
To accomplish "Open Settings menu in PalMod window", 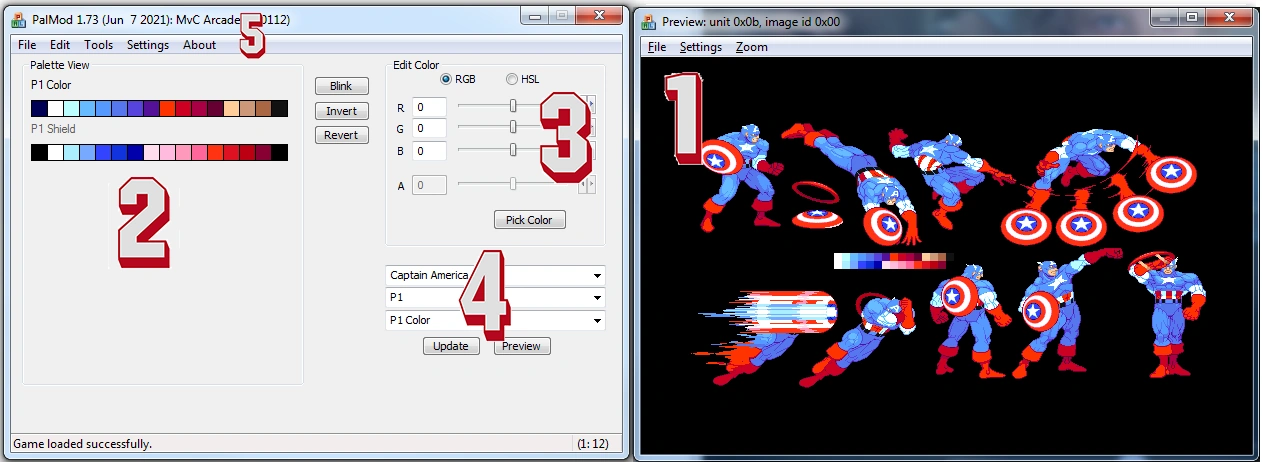I will (x=148, y=45).
